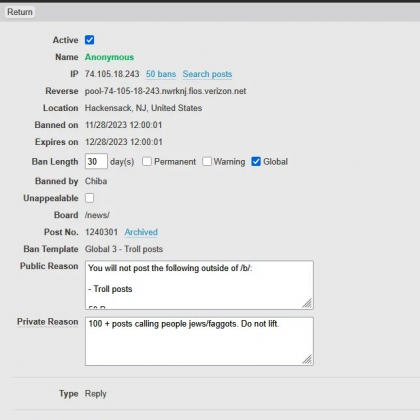The width and height of the screenshot is (420, 420).
Task: Open the Search posts link
Action: (207, 74)
